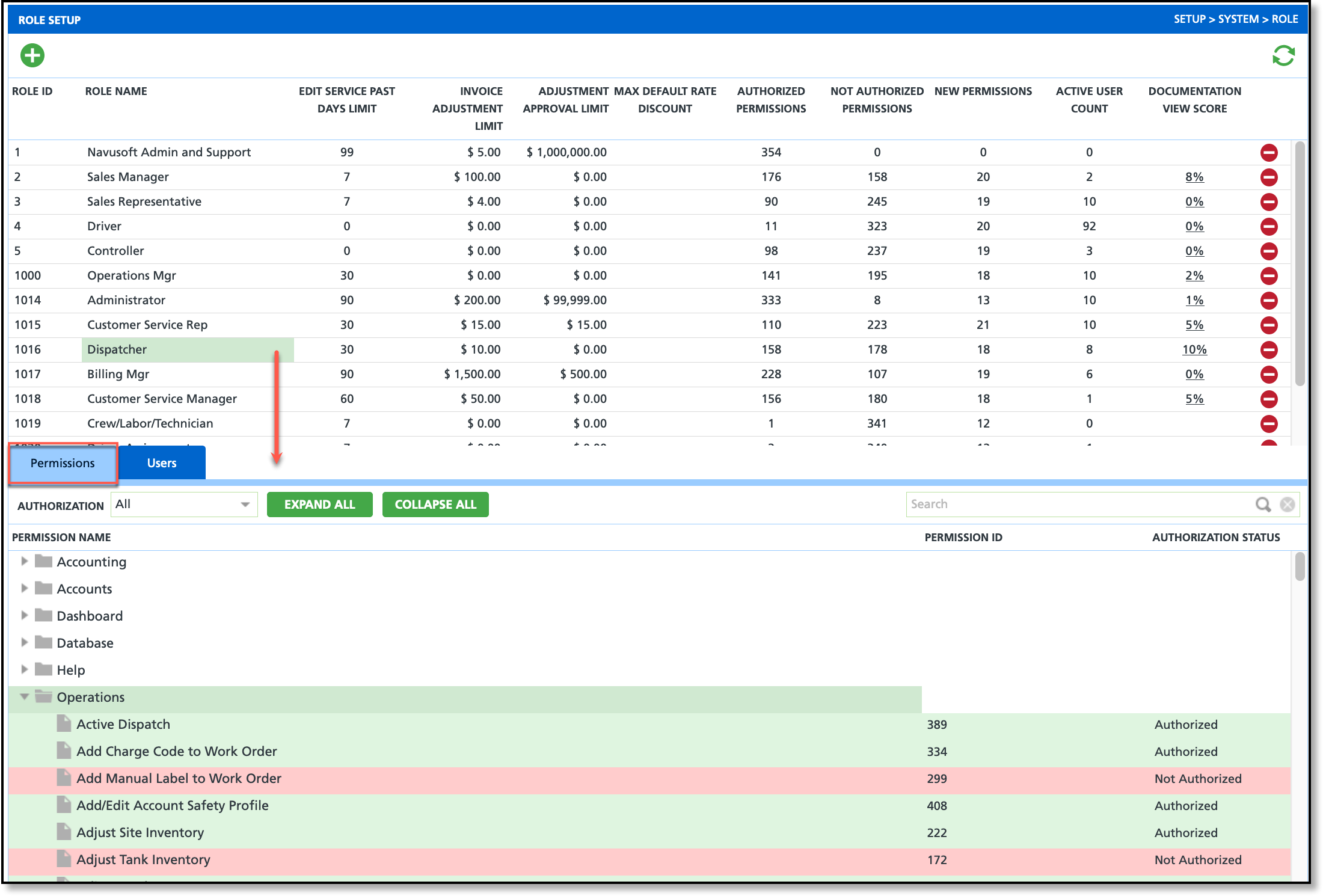Delete the Sales Manager role row

click(x=1269, y=177)
